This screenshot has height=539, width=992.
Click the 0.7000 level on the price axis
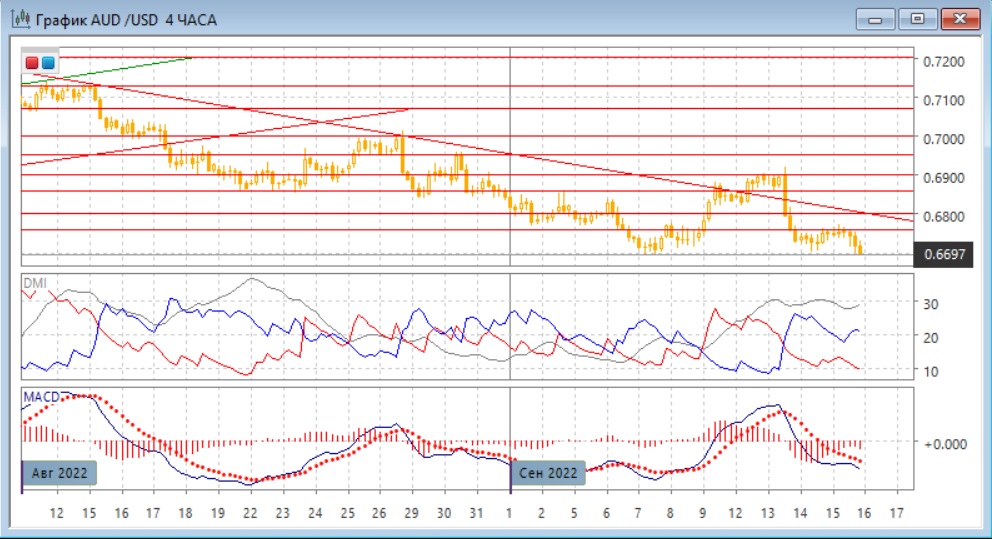coord(944,139)
